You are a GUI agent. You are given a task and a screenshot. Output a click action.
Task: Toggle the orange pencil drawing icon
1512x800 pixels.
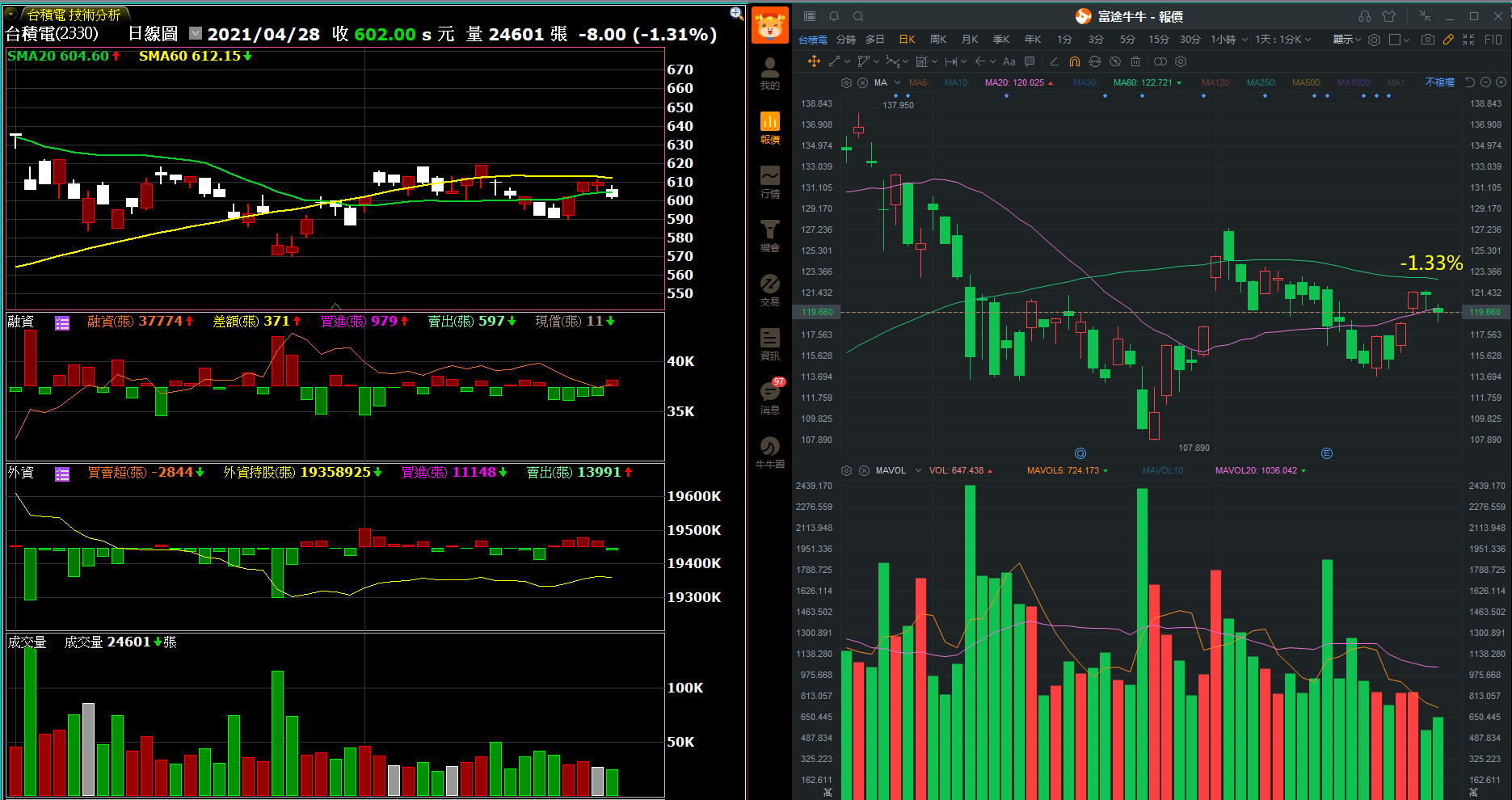pyautogui.click(x=1448, y=39)
